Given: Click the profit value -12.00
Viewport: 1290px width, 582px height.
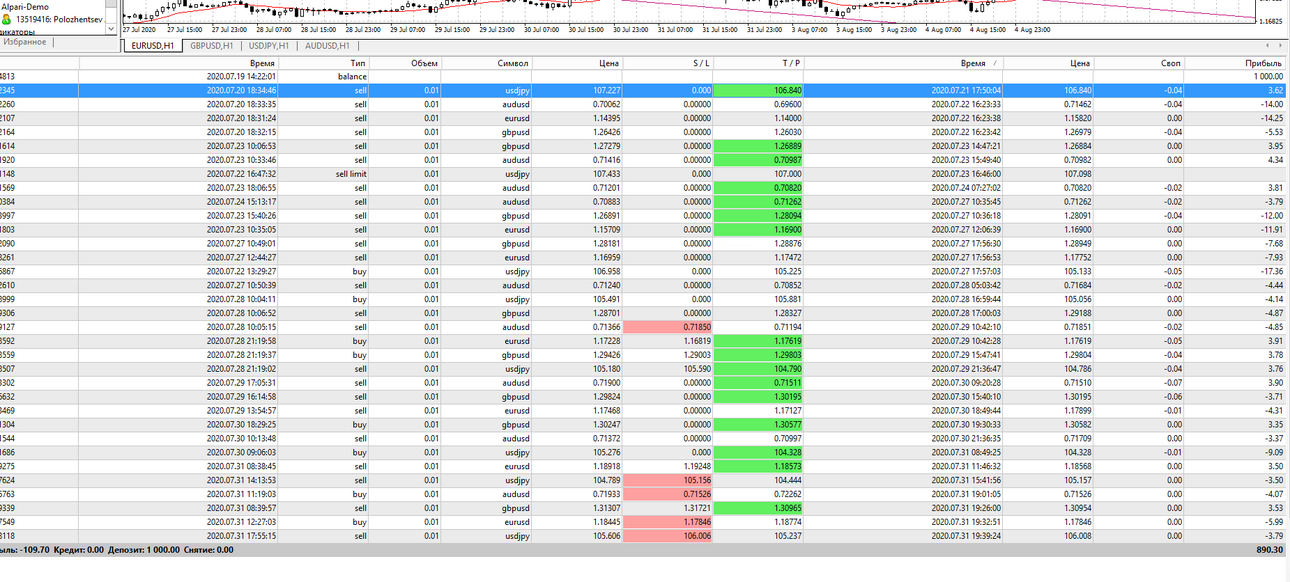Looking at the screenshot, I should coord(1270,215).
